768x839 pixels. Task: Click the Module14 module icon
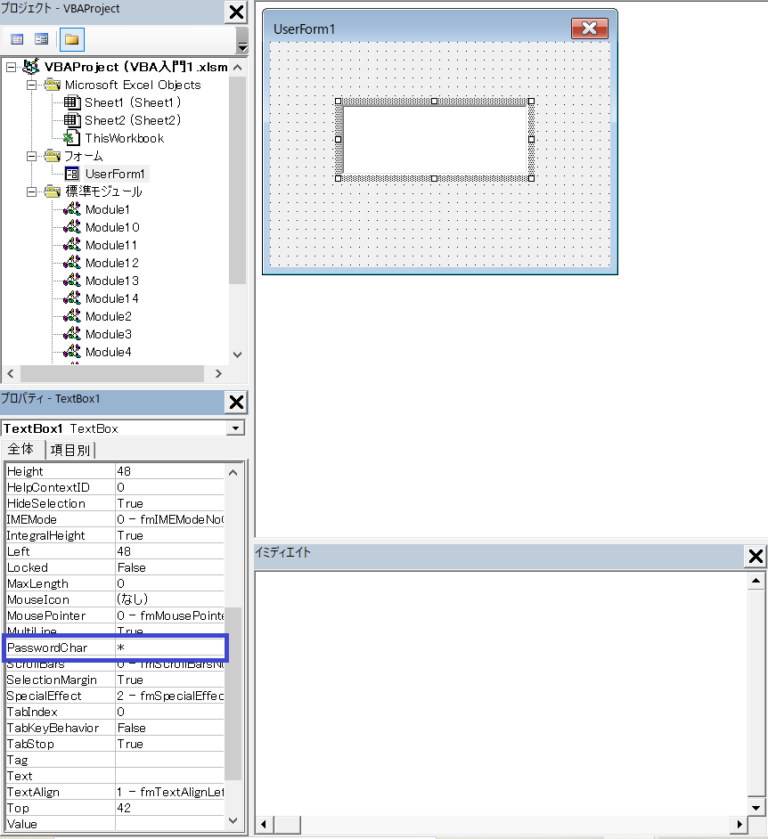click(x=72, y=298)
